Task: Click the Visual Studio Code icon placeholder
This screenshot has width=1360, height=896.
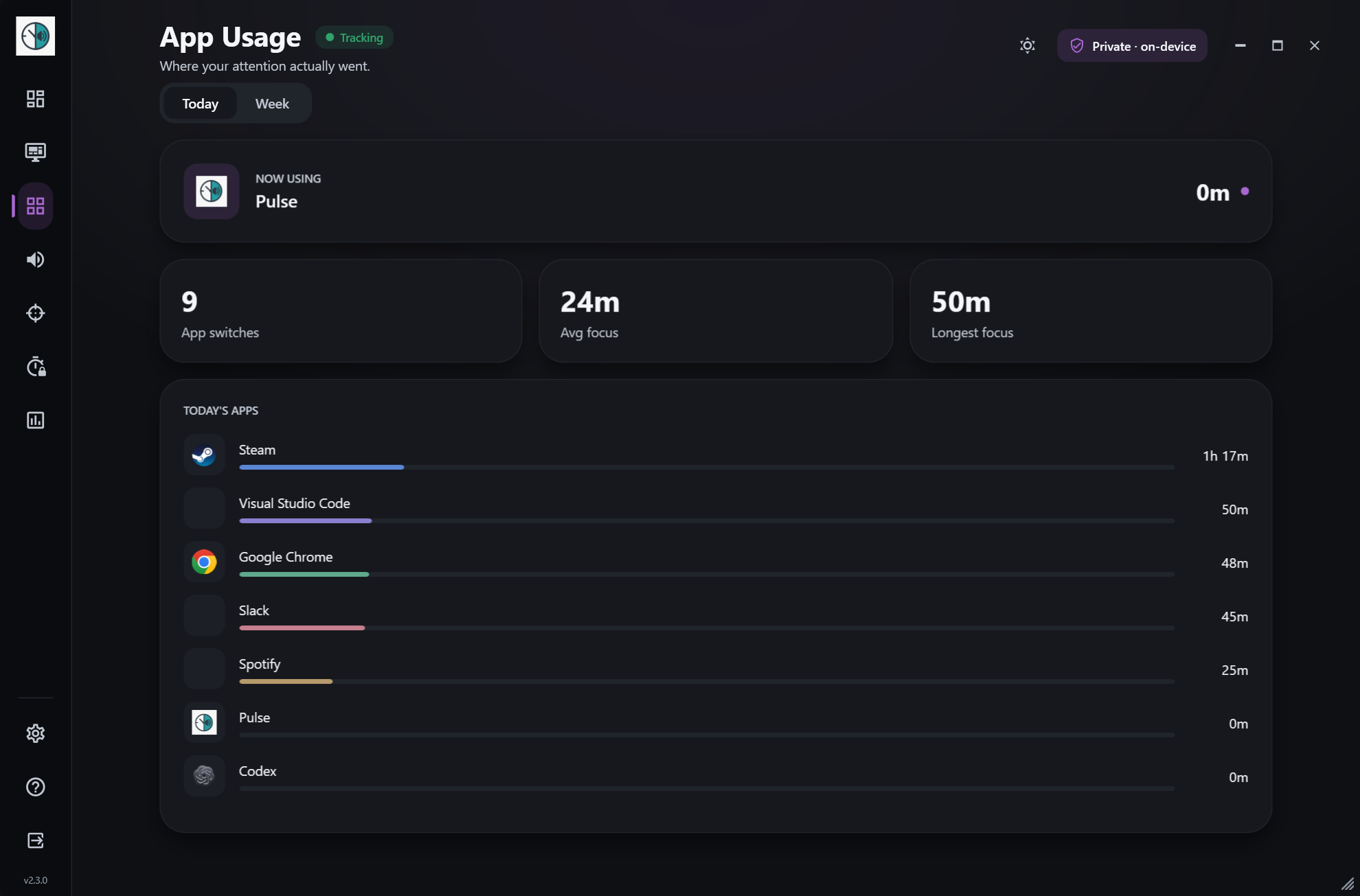Action: point(204,508)
